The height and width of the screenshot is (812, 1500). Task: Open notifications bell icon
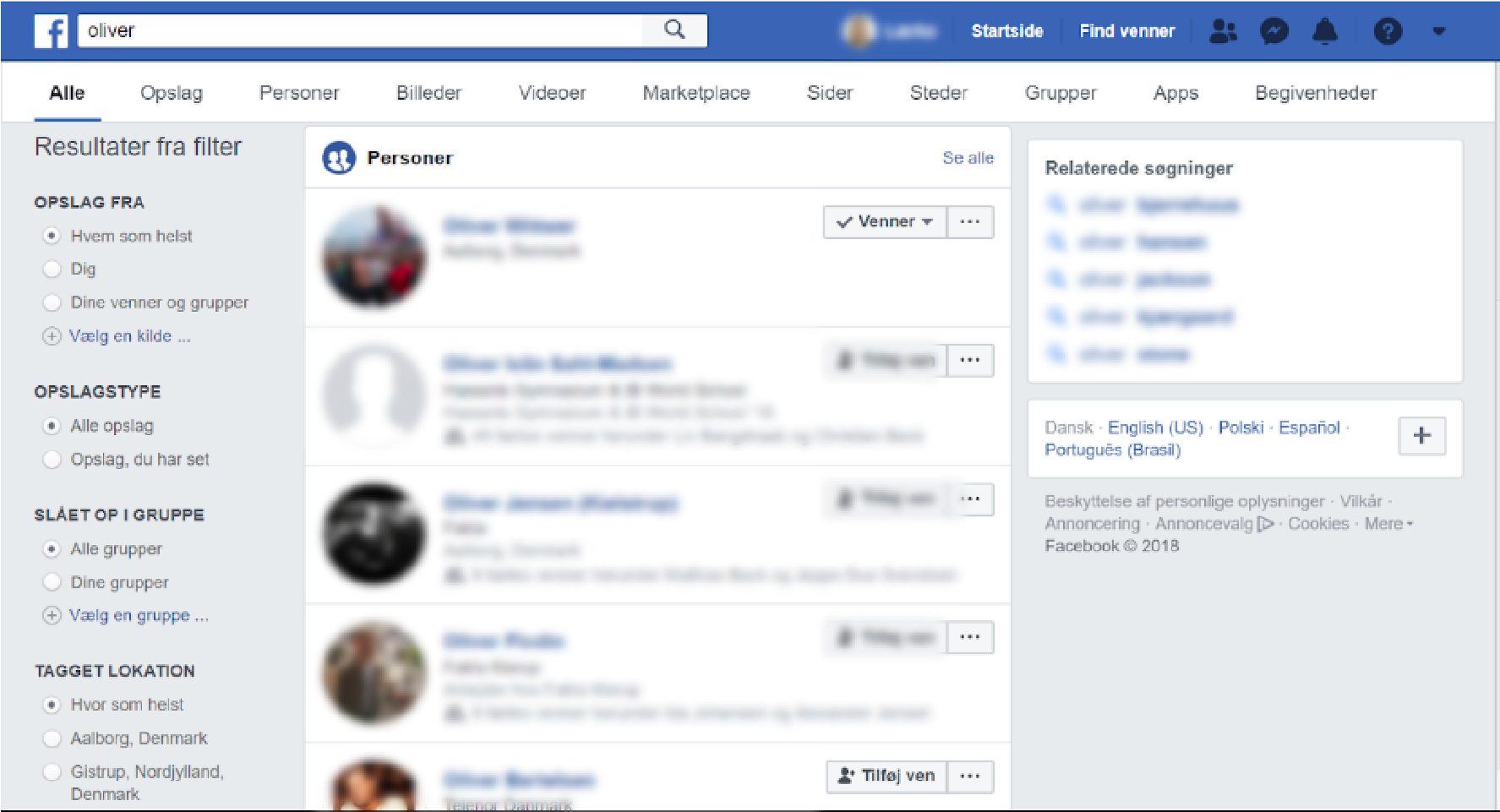click(x=1324, y=31)
